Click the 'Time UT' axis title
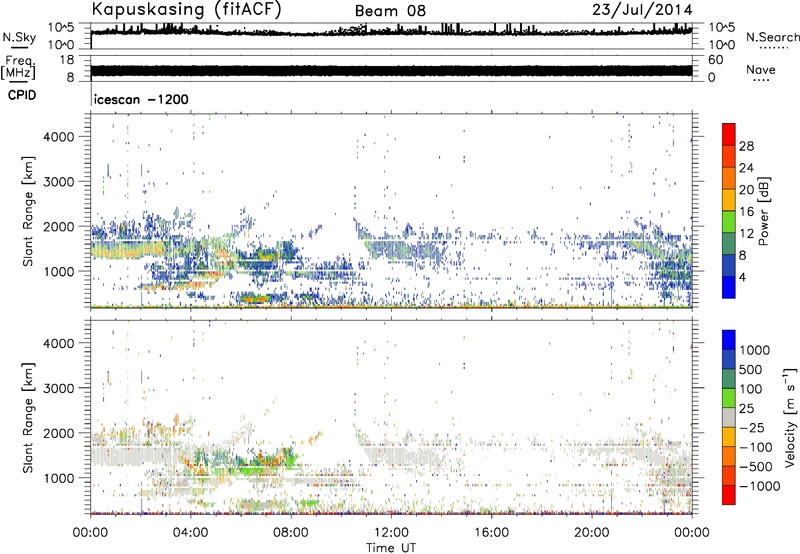Image resolution: width=800 pixels, height=554 pixels. click(x=391, y=547)
